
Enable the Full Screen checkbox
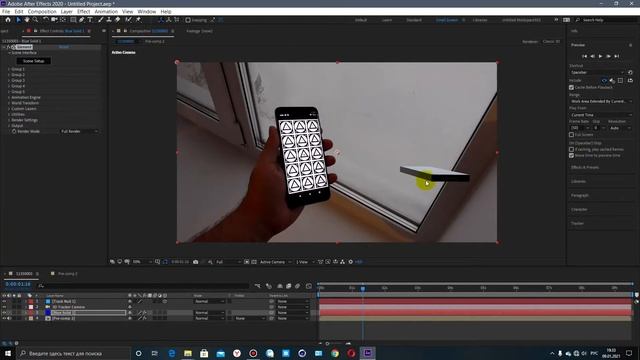(571, 134)
